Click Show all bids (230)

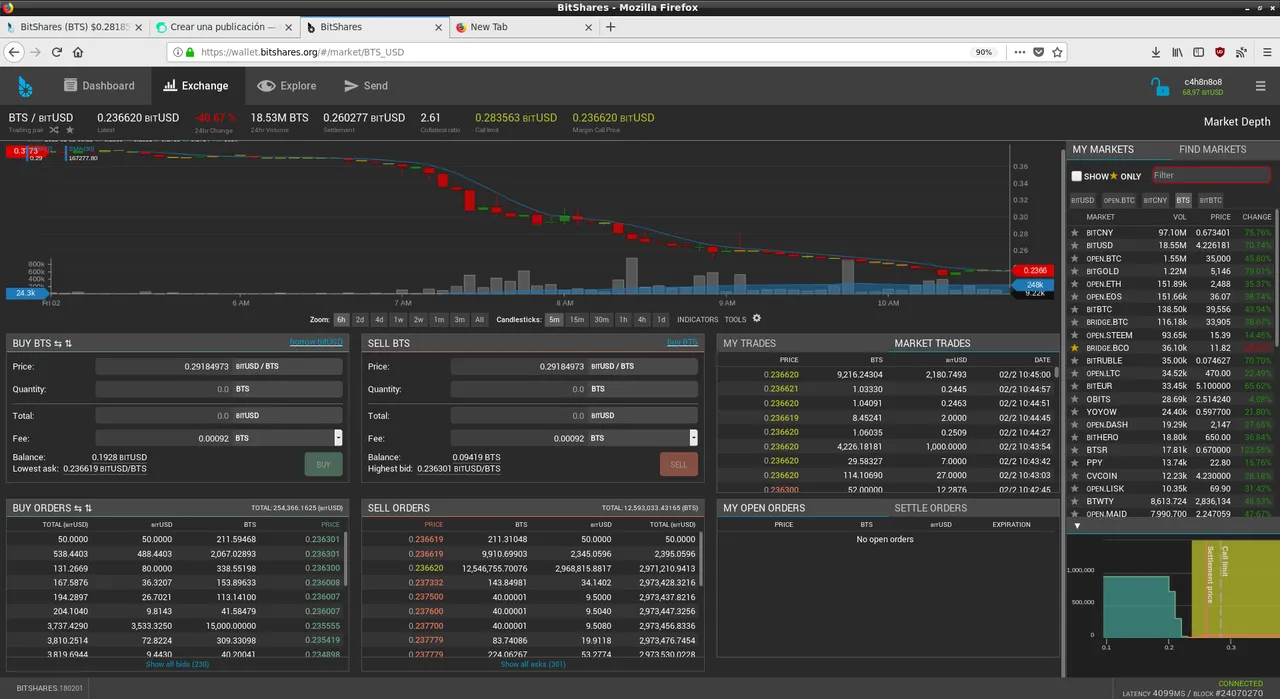[x=177, y=665]
